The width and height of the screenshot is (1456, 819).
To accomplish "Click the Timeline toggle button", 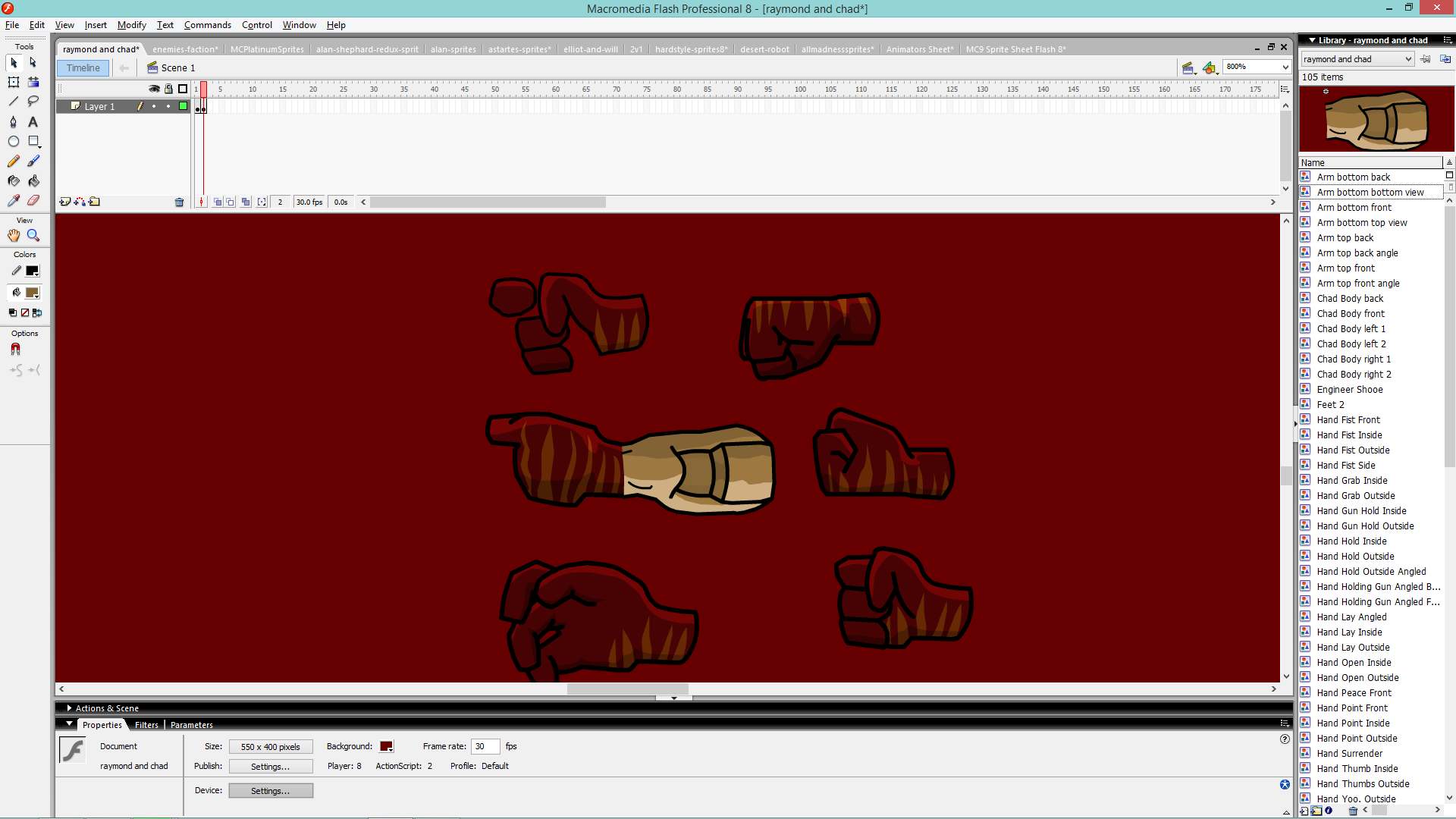I will click(x=83, y=67).
